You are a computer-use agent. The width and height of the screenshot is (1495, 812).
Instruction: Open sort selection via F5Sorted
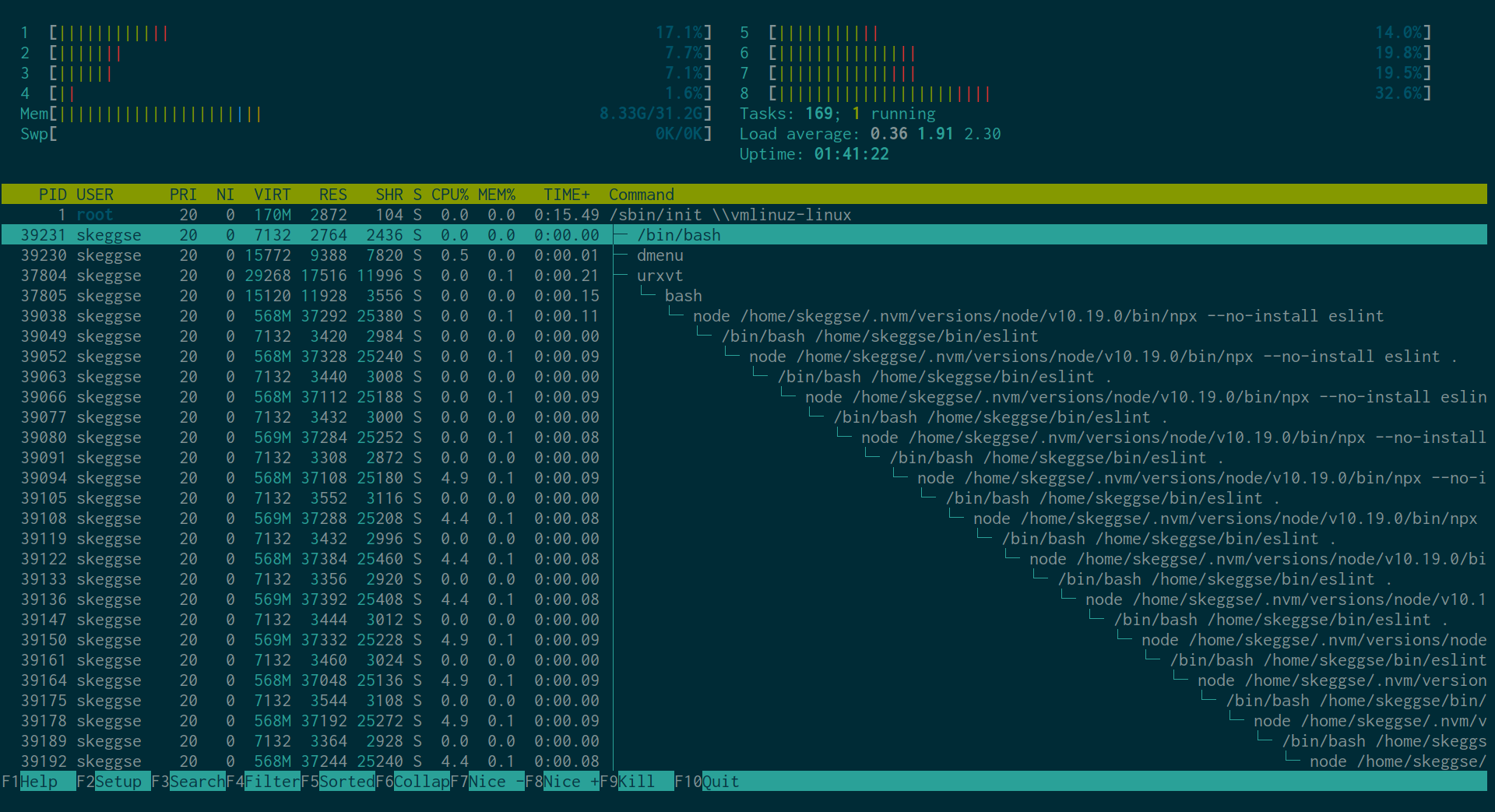coord(335,782)
